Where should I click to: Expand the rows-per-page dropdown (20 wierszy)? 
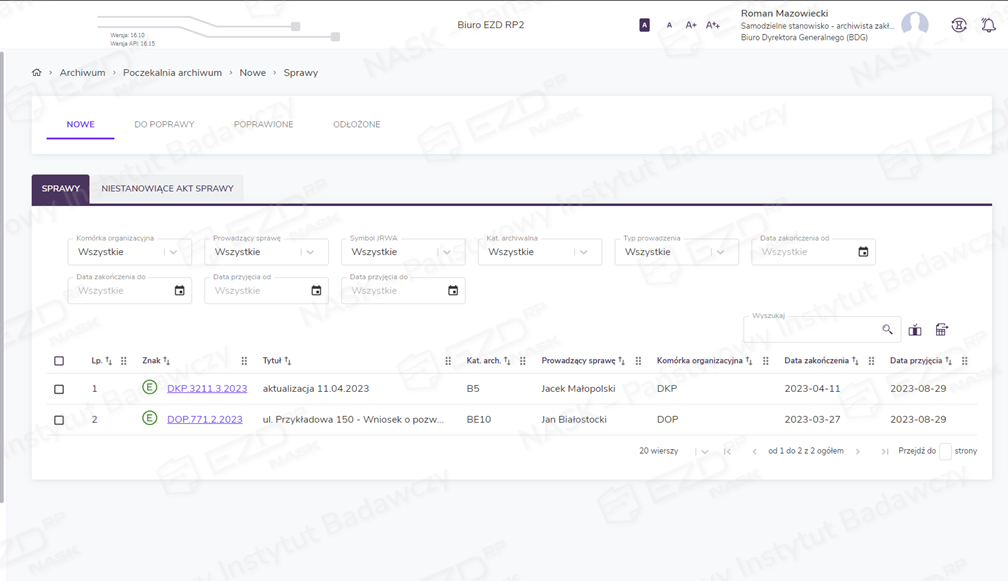pos(705,451)
